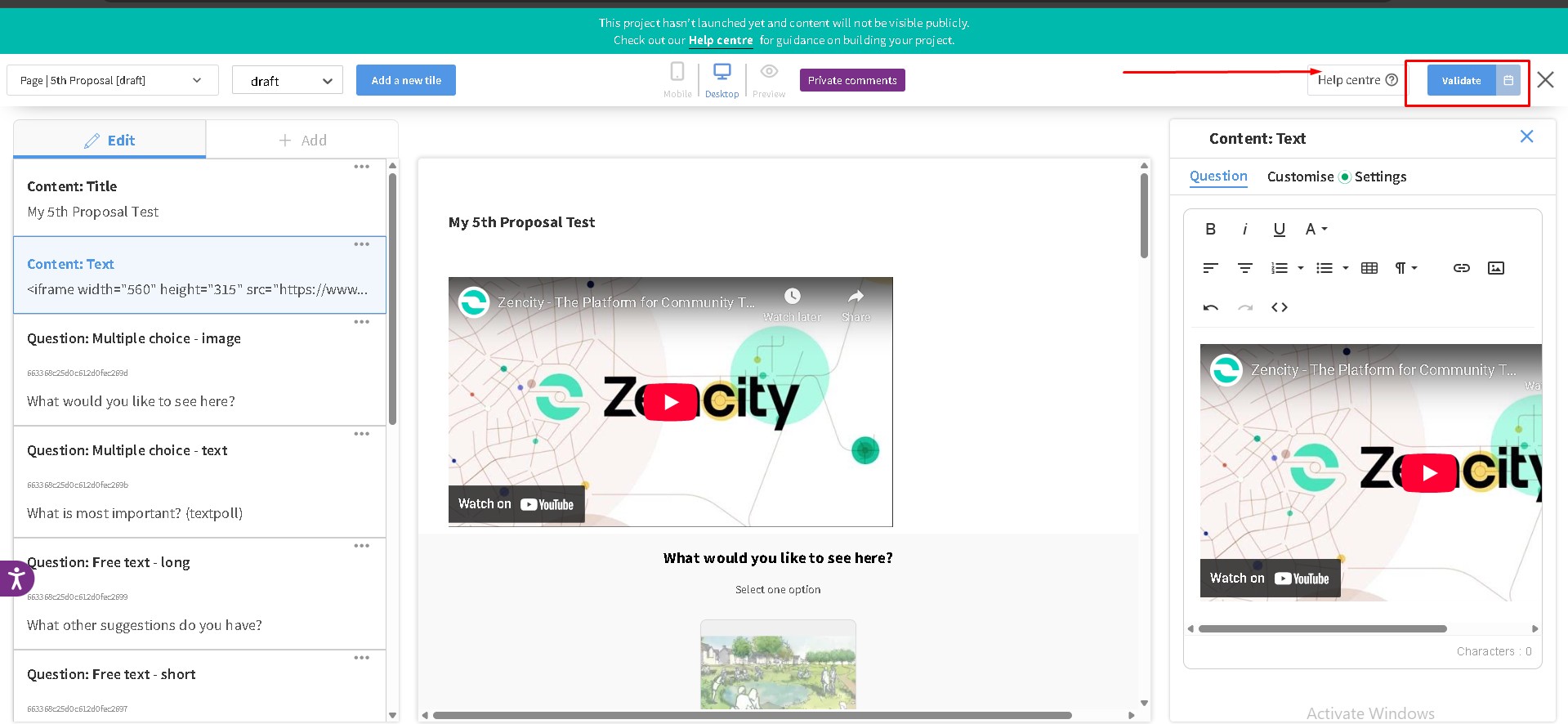The height and width of the screenshot is (724, 1568).
Task: Click the preview horizontal scrollbar
Action: point(752,715)
